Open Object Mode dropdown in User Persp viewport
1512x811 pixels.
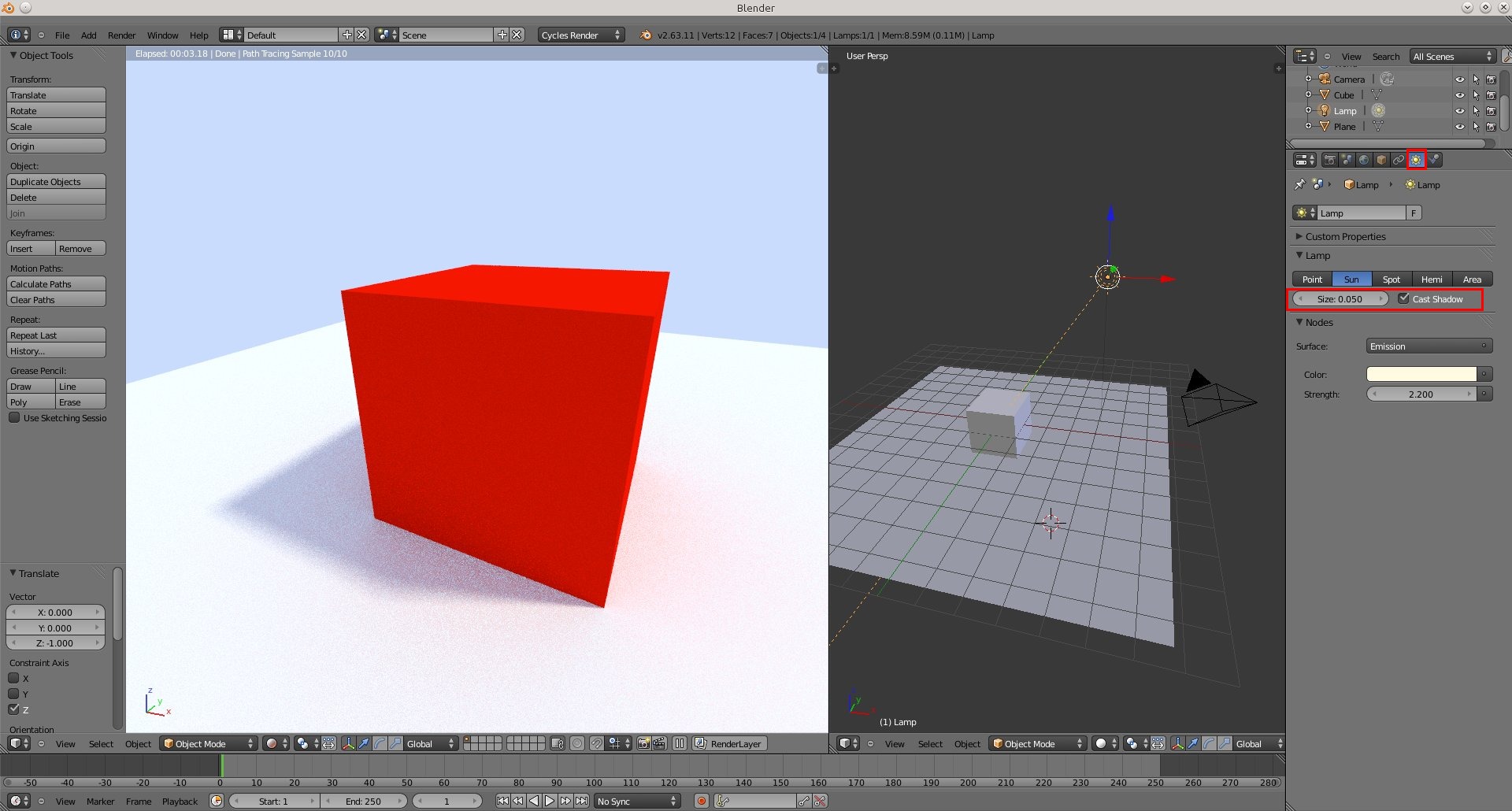(x=1038, y=743)
